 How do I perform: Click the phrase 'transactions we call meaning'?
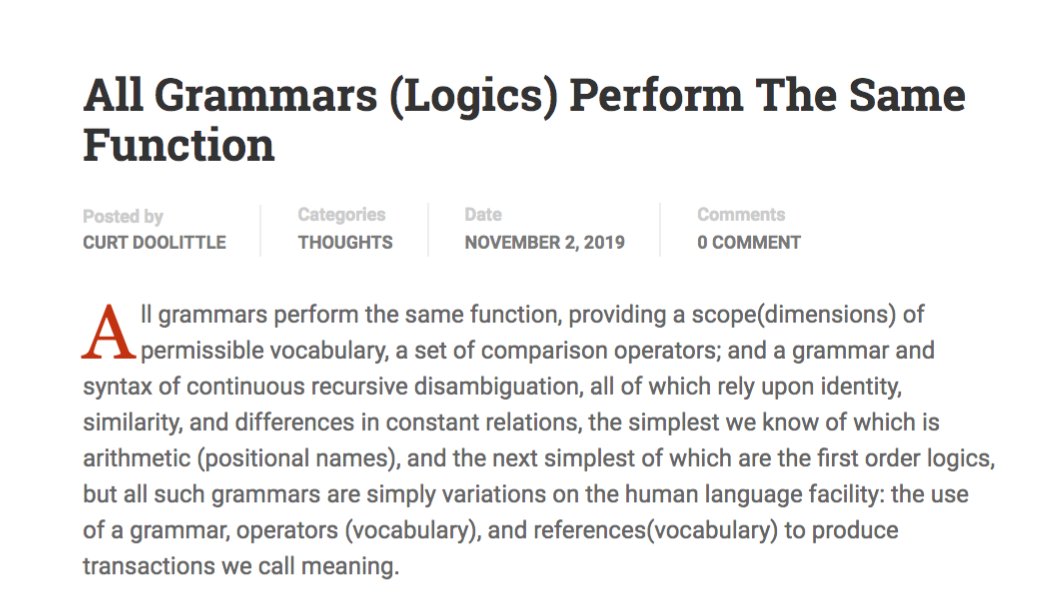coord(240,566)
